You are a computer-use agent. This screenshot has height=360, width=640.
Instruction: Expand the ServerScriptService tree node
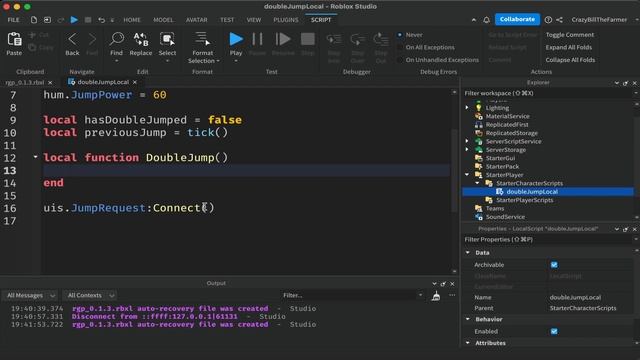467,141
